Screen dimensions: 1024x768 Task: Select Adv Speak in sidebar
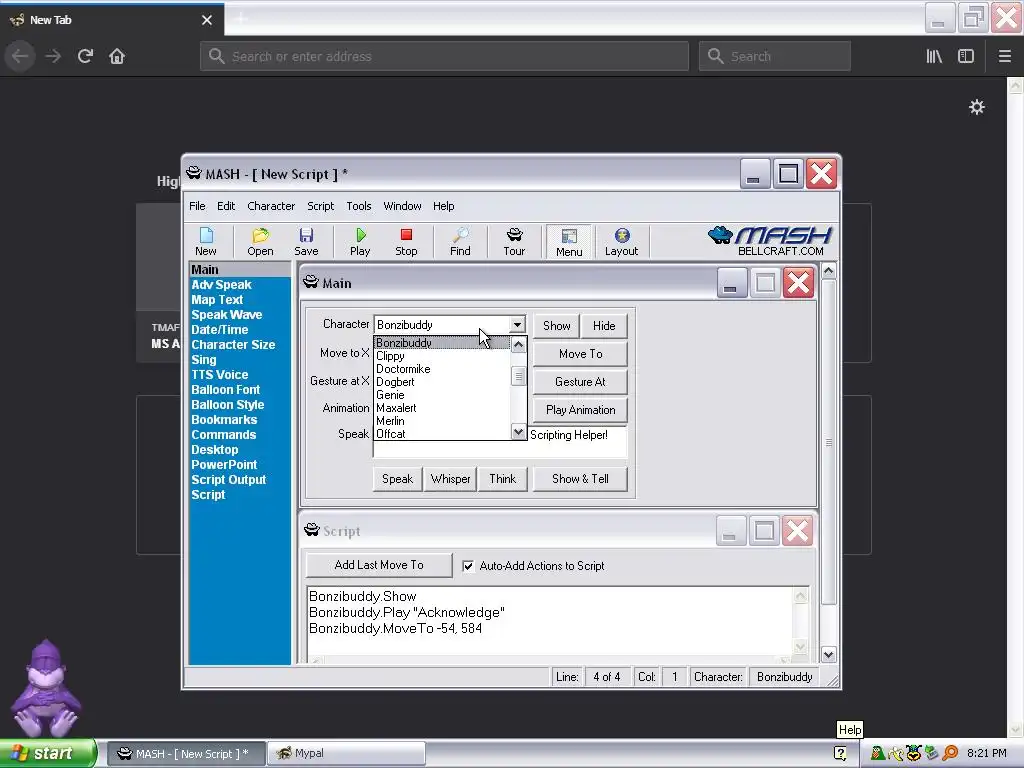click(221, 285)
